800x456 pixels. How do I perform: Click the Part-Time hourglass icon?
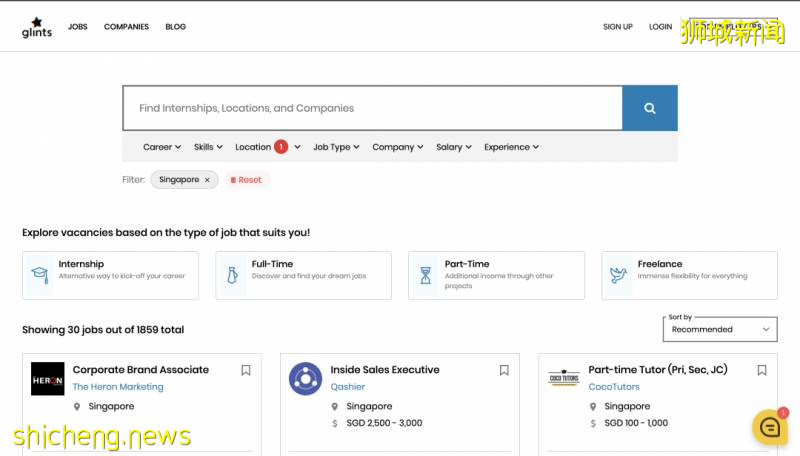point(426,275)
